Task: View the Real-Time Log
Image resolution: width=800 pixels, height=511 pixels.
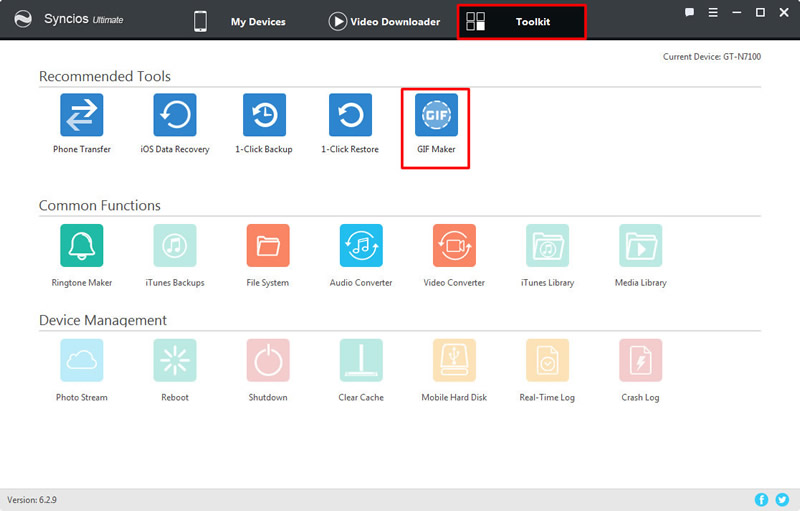Action: [x=547, y=360]
